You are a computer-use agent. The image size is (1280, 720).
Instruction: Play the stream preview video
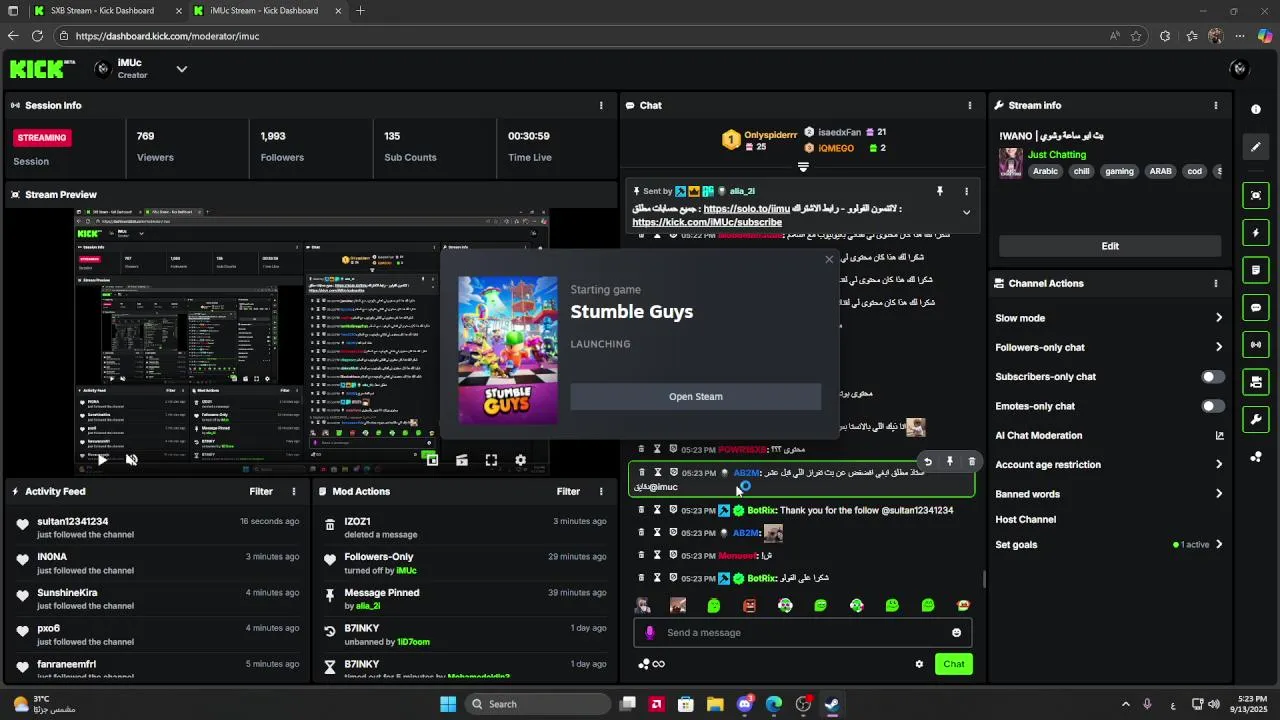[x=102, y=460]
